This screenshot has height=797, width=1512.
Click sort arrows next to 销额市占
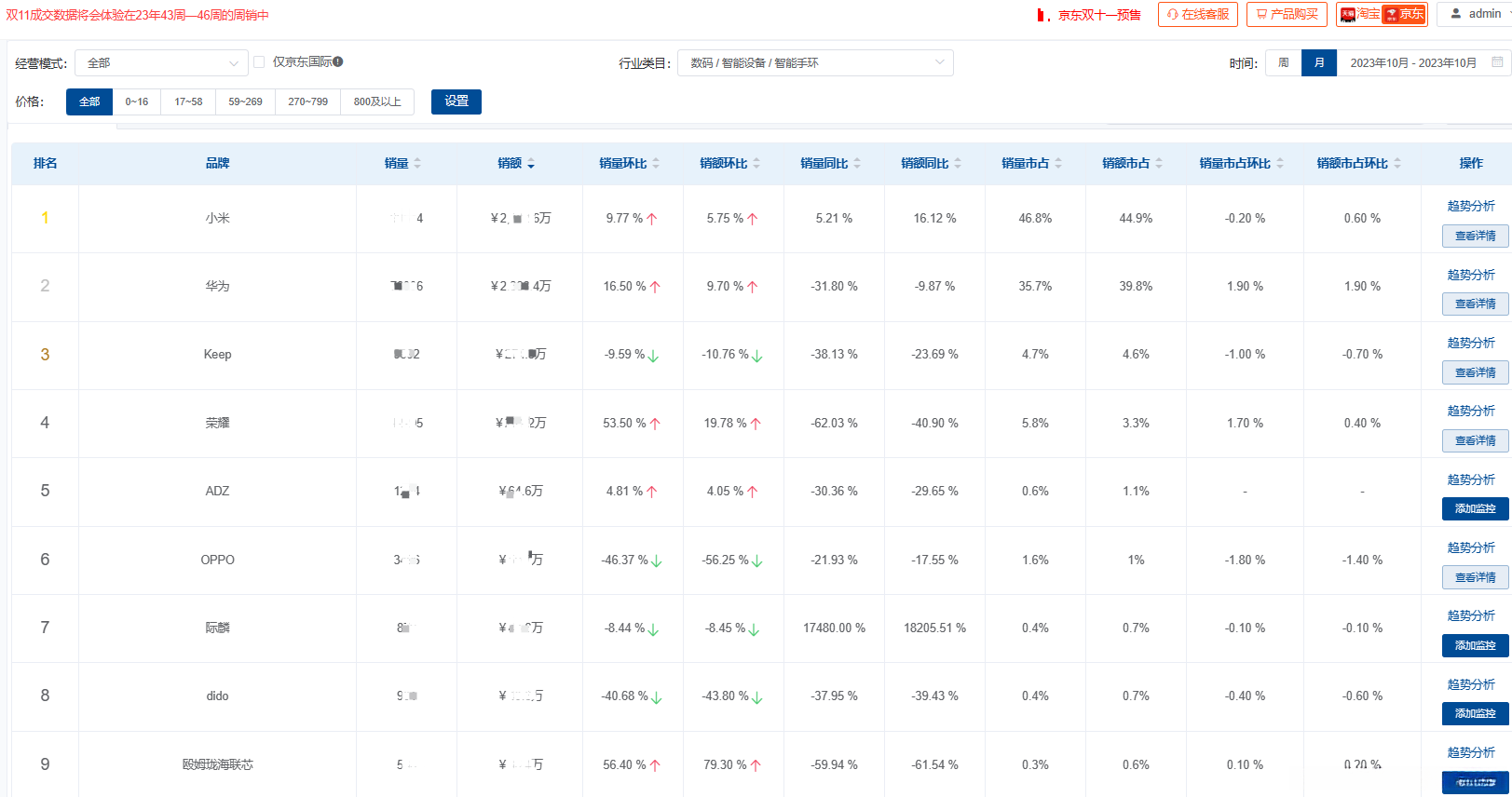tap(1159, 164)
